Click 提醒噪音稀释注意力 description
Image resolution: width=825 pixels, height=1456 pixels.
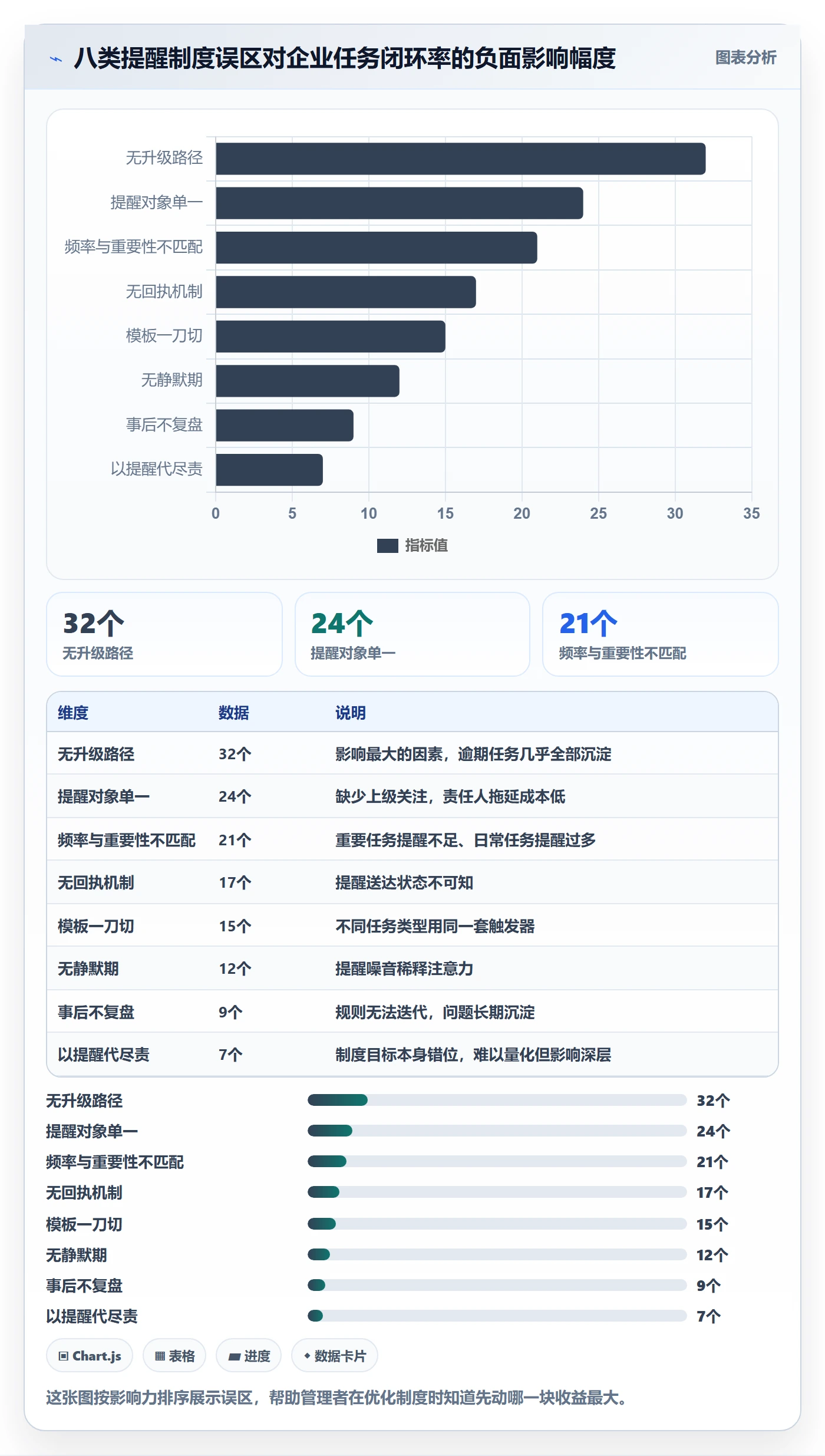(404, 969)
